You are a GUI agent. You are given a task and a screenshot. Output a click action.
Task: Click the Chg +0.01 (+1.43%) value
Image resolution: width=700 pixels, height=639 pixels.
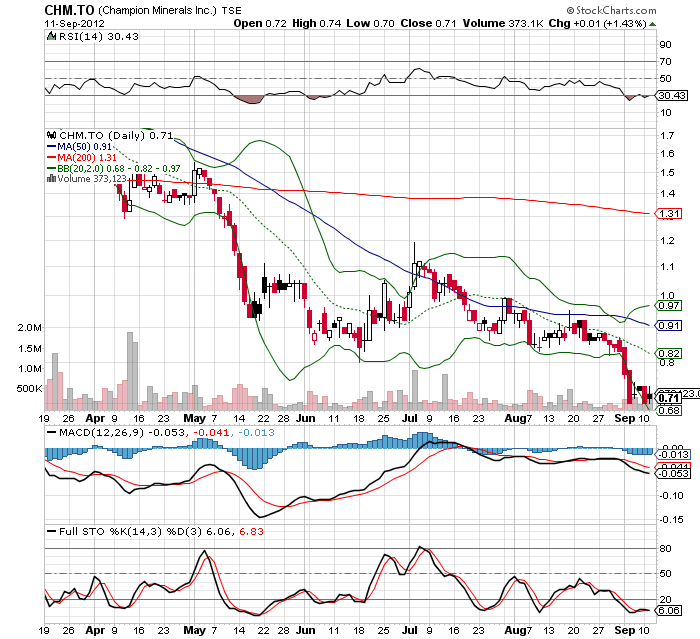(x=597, y=23)
